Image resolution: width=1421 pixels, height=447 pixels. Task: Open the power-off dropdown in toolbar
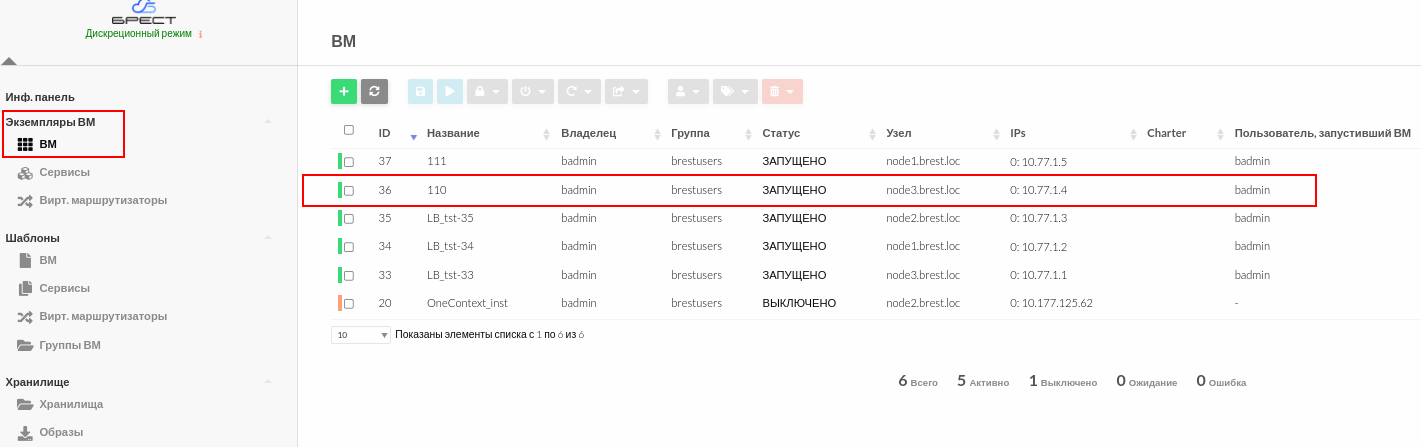tap(533, 91)
